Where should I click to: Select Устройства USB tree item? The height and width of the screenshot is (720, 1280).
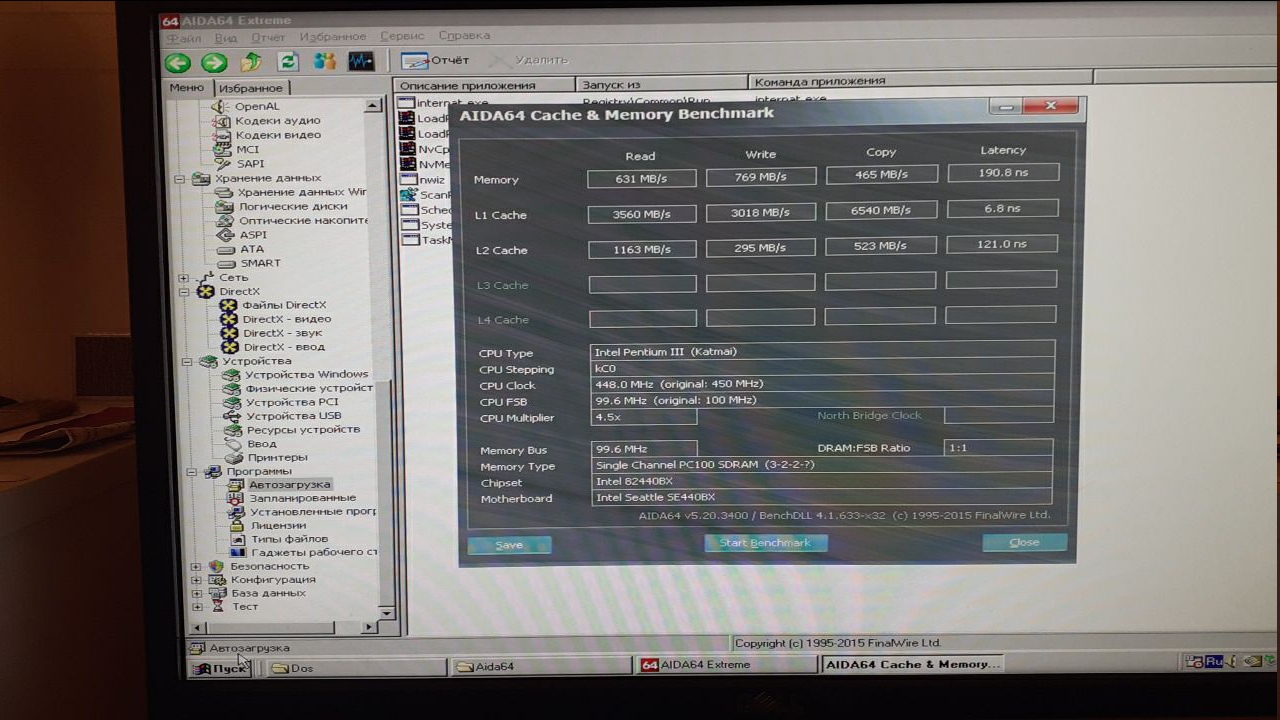(294, 416)
